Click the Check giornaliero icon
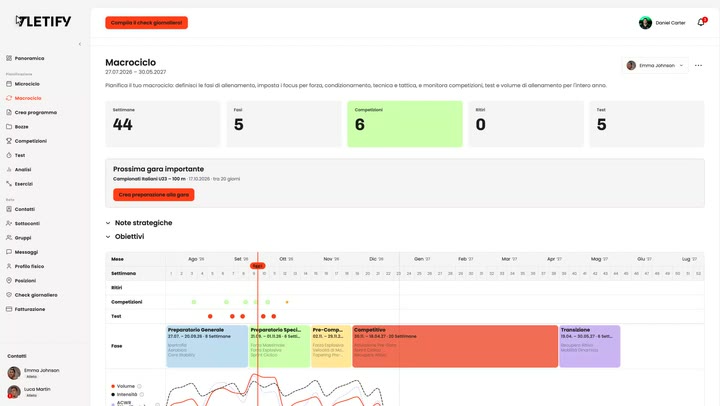This screenshot has width=720, height=406. (9, 295)
